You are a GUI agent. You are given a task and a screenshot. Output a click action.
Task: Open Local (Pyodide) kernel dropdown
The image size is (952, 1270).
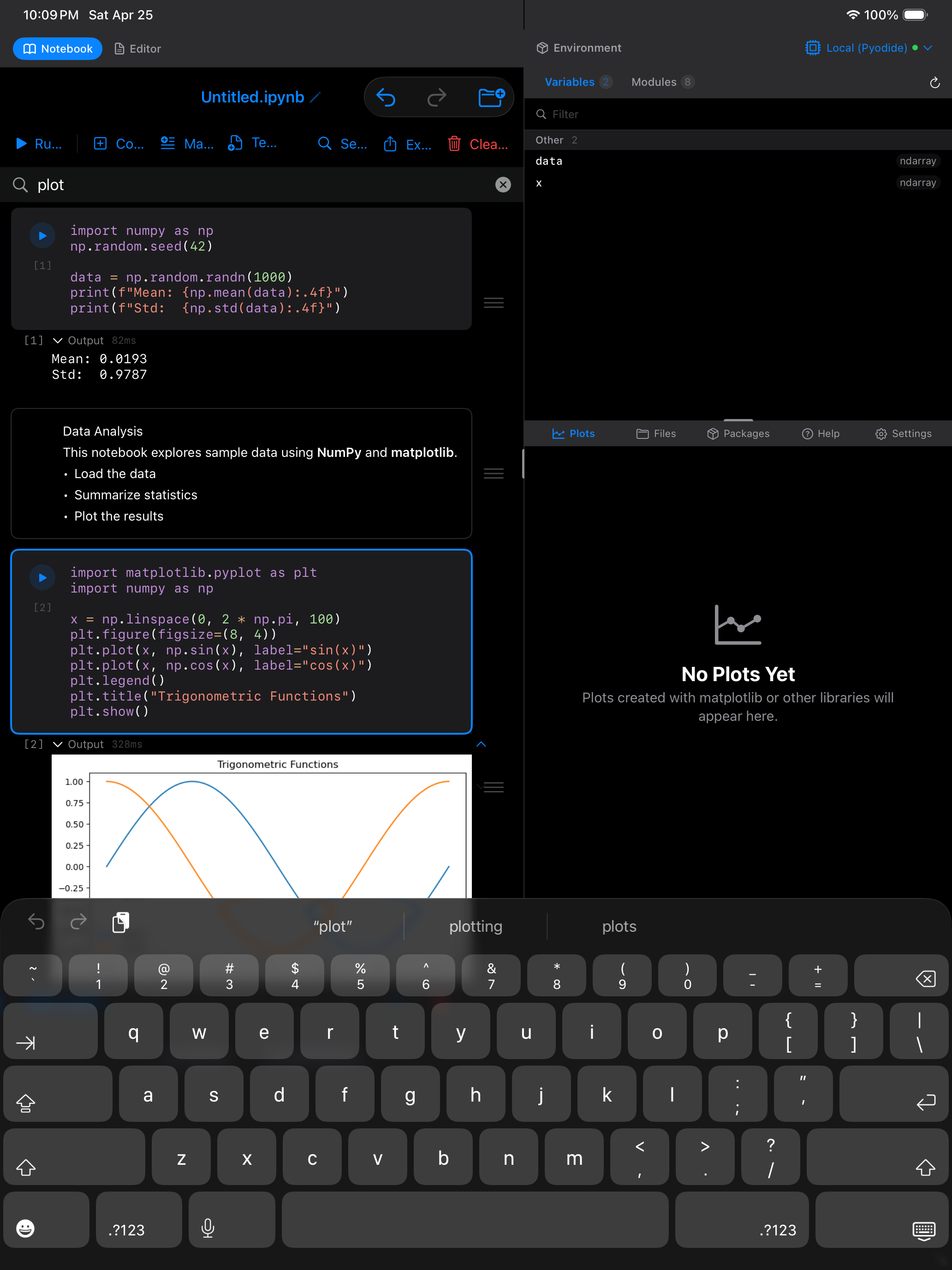tap(869, 48)
